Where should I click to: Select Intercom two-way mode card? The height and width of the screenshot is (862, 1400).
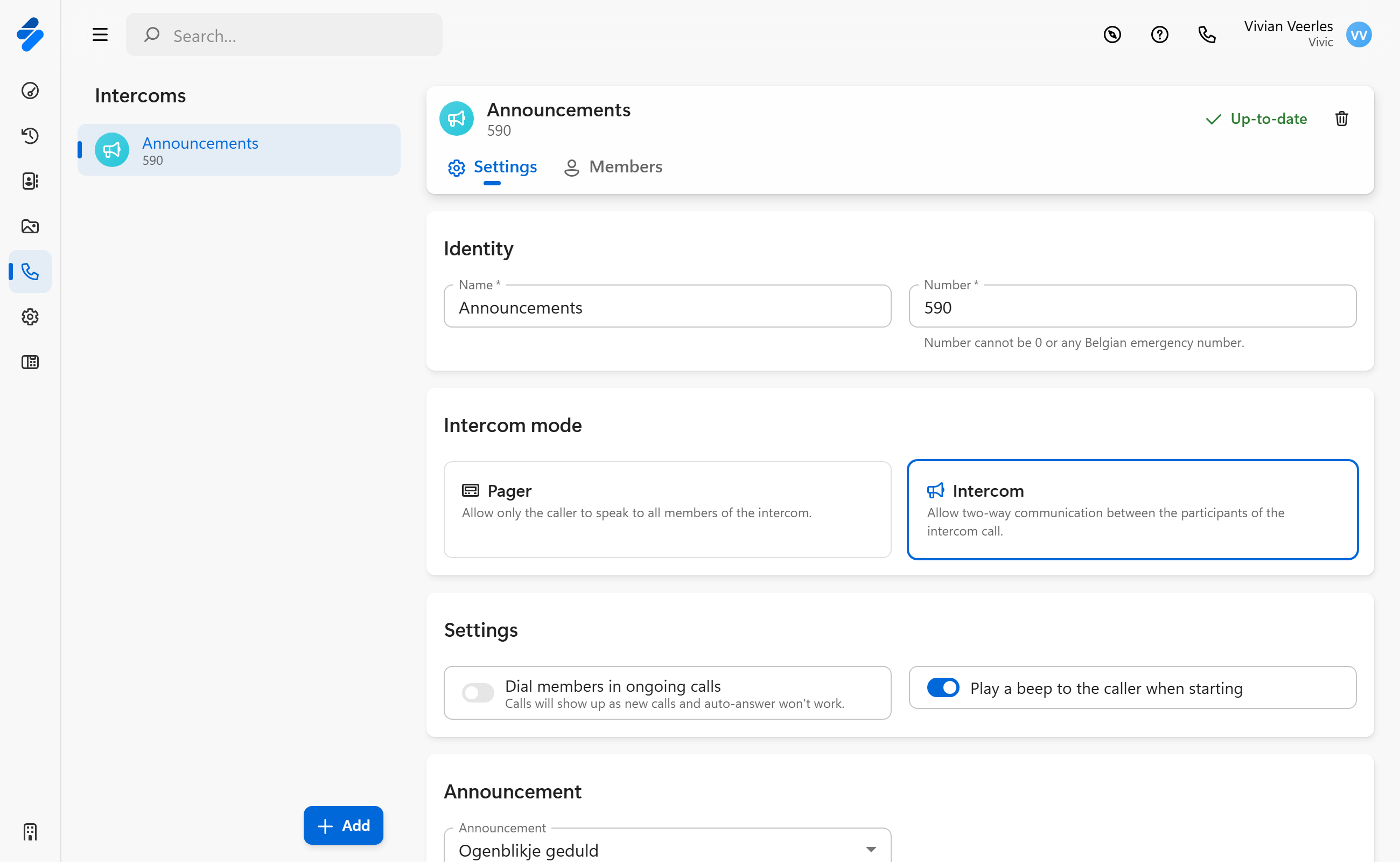point(1132,509)
